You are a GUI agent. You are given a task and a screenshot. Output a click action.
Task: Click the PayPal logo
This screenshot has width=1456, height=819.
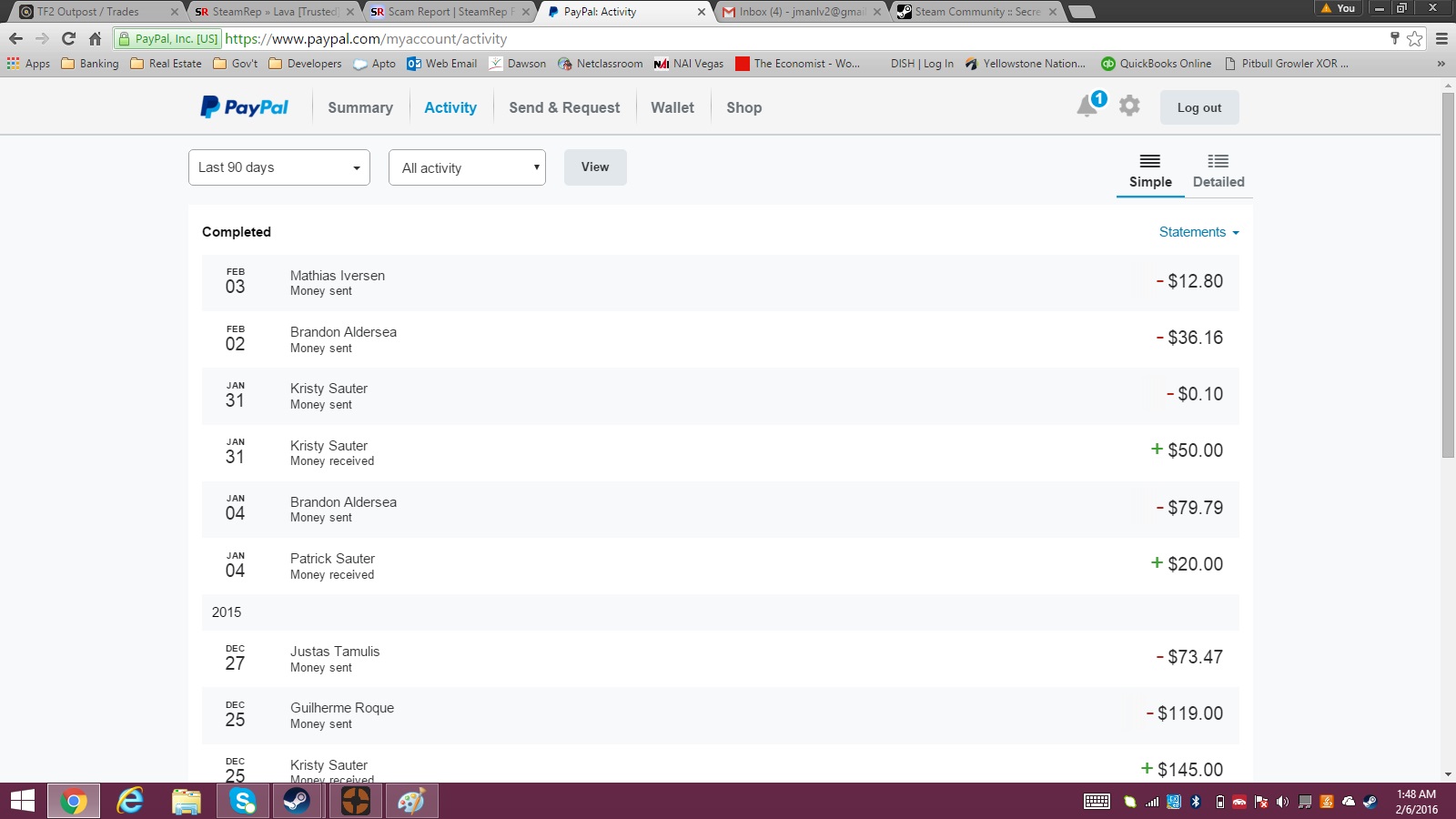244,107
